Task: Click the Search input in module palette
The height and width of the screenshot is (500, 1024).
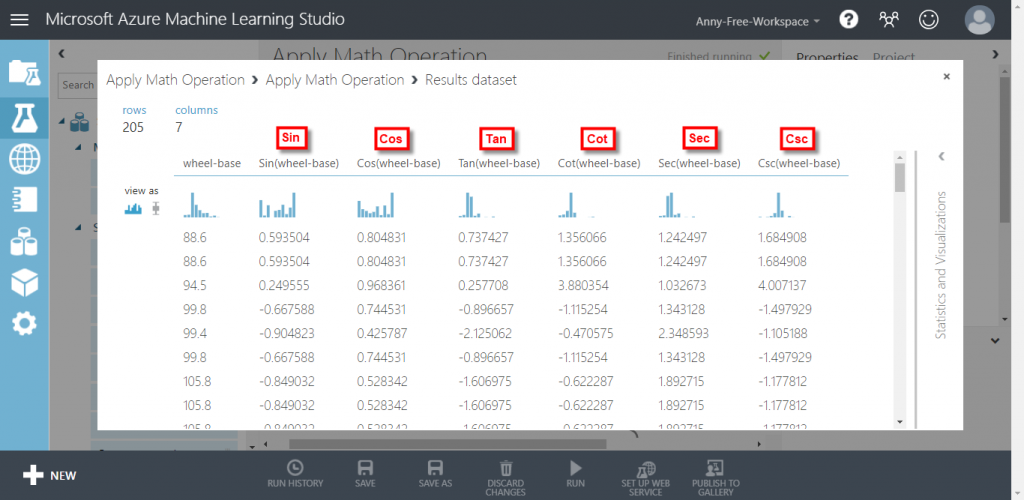Action: tap(77, 85)
